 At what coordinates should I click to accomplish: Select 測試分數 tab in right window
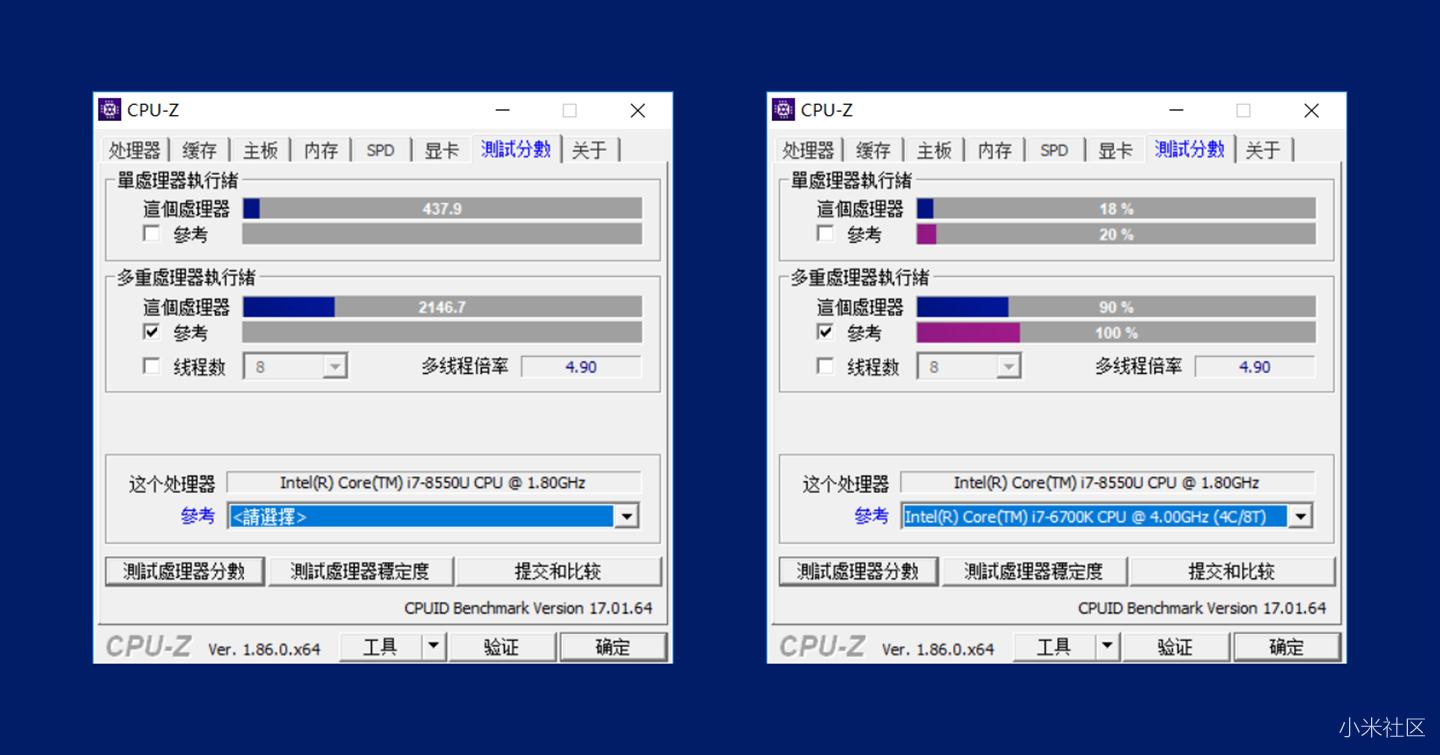coord(1190,149)
